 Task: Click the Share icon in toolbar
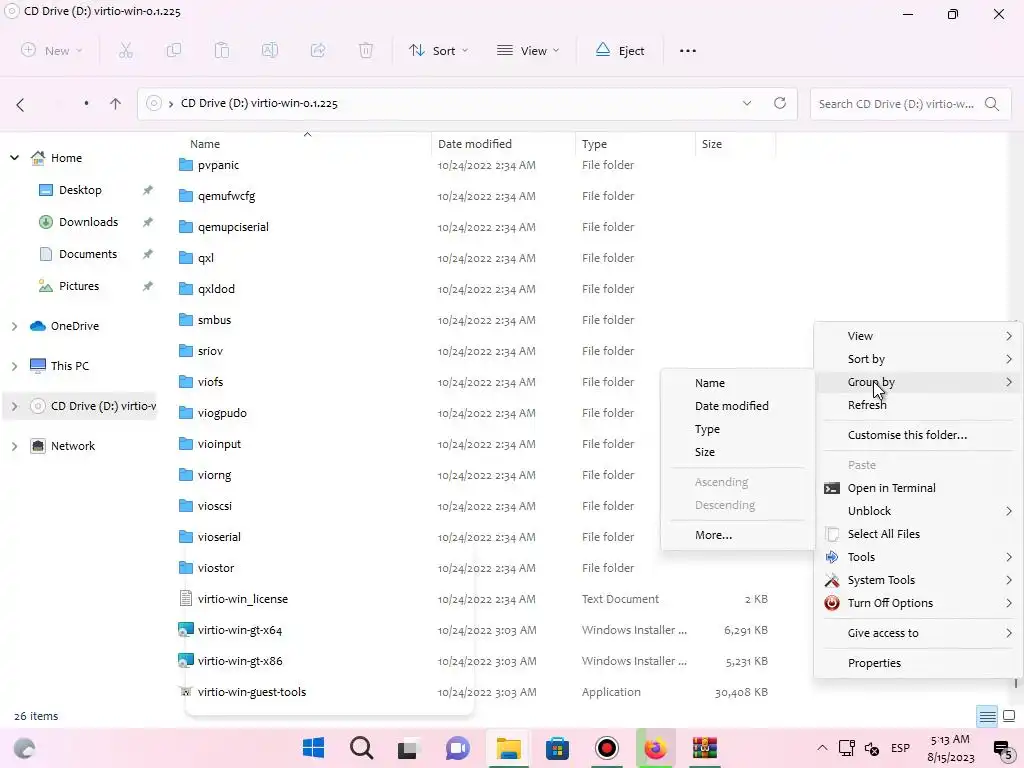point(318,50)
